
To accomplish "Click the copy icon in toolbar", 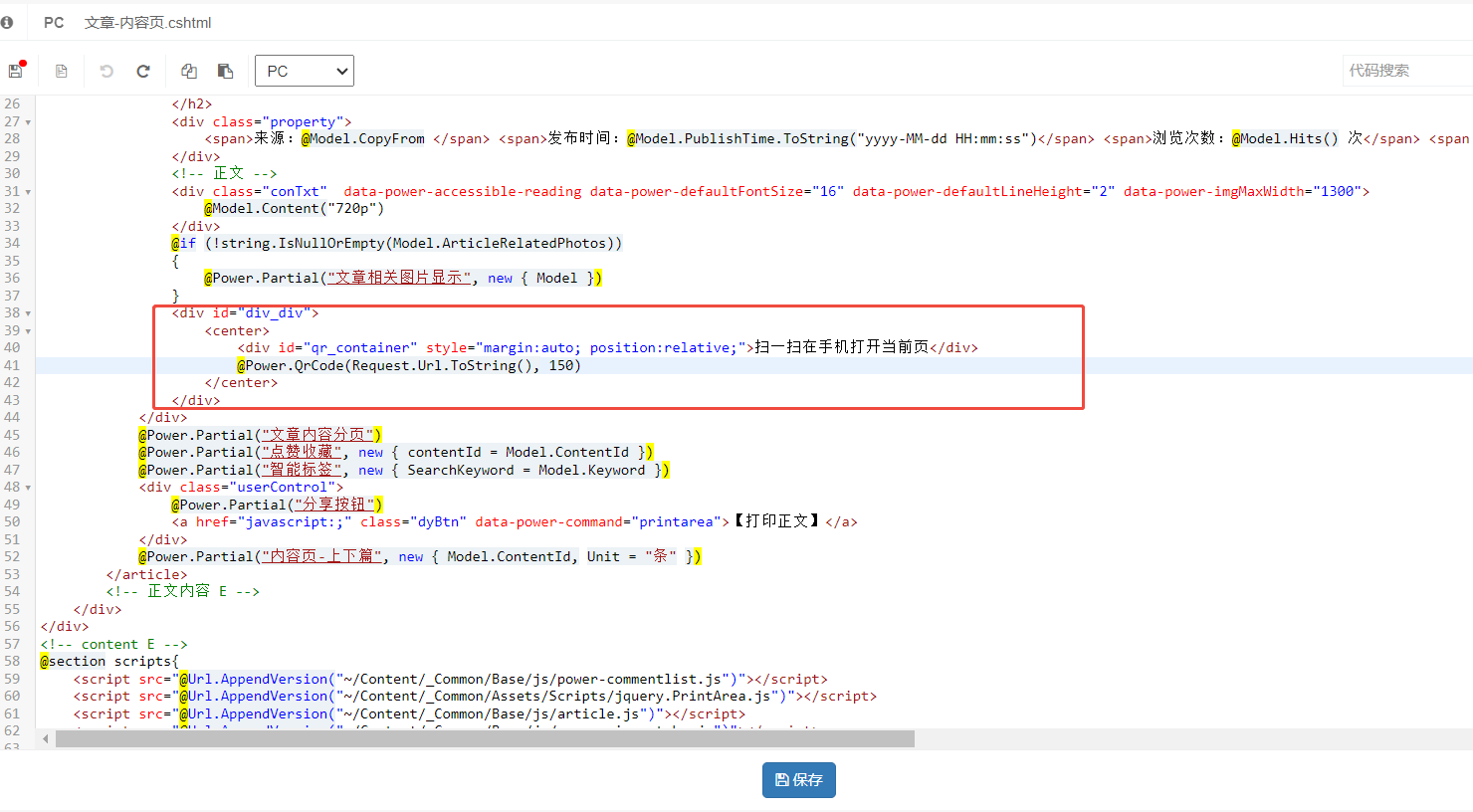I will click(x=188, y=71).
